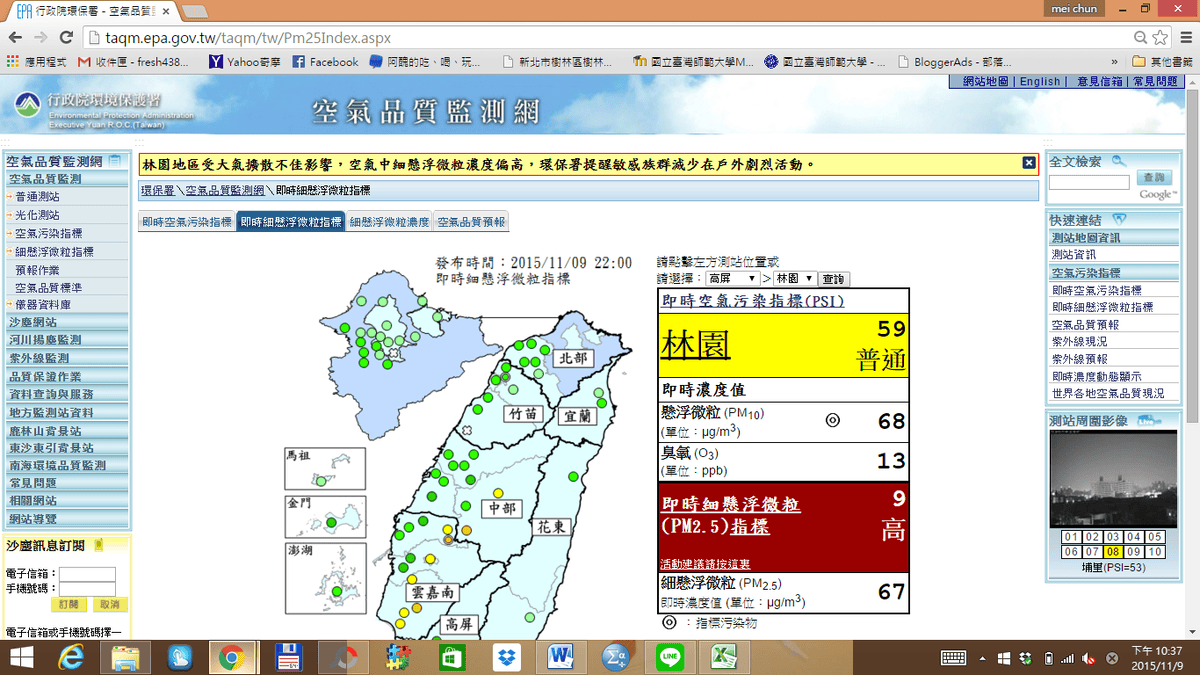Screen dimensions: 1200x675
Task: Expand 細懸浮微粒指標 in left menu
Action: point(54,251)
